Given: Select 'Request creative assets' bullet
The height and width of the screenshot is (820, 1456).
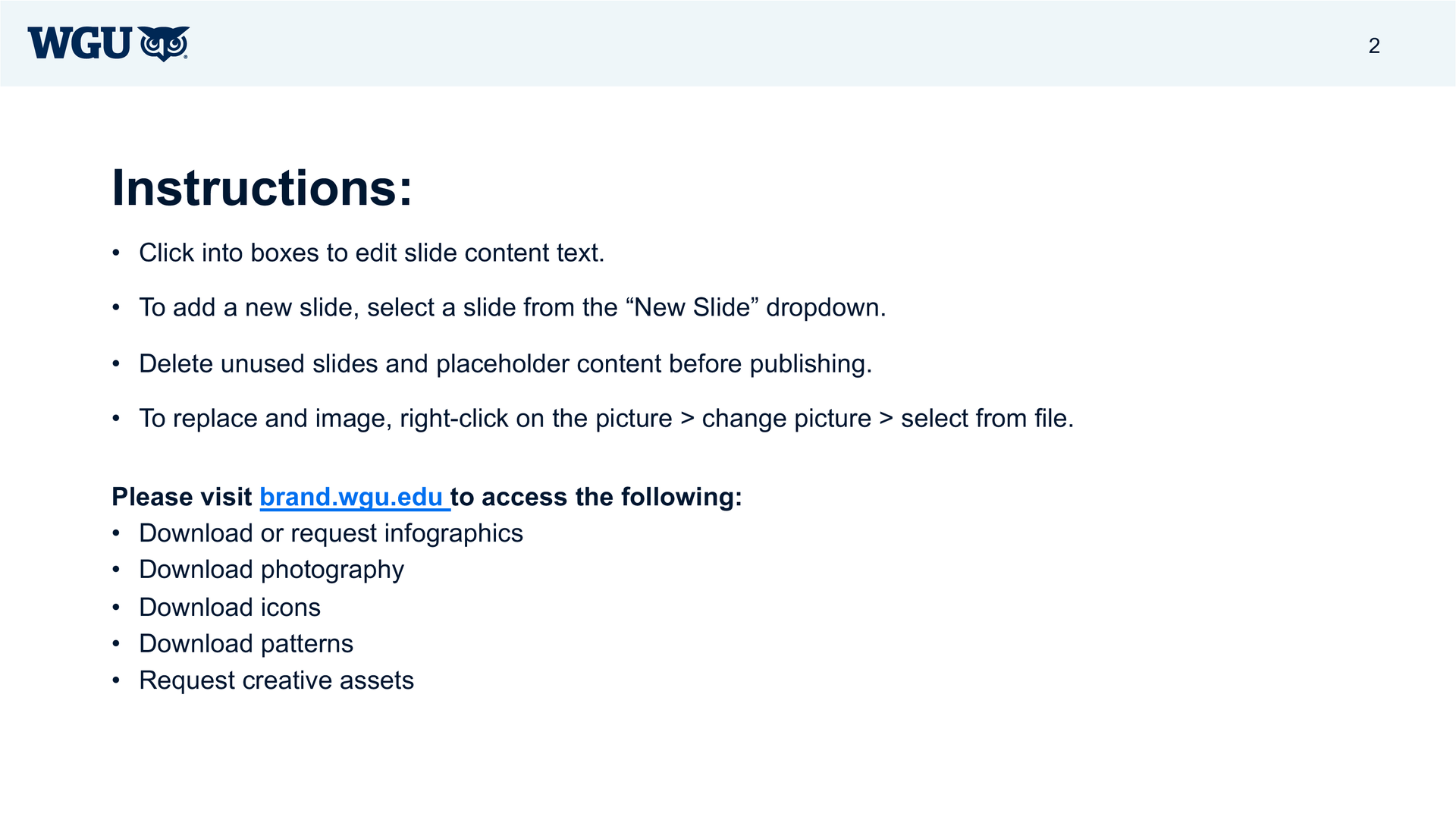Looking at the screenshot, I should [x=276, y=680].
